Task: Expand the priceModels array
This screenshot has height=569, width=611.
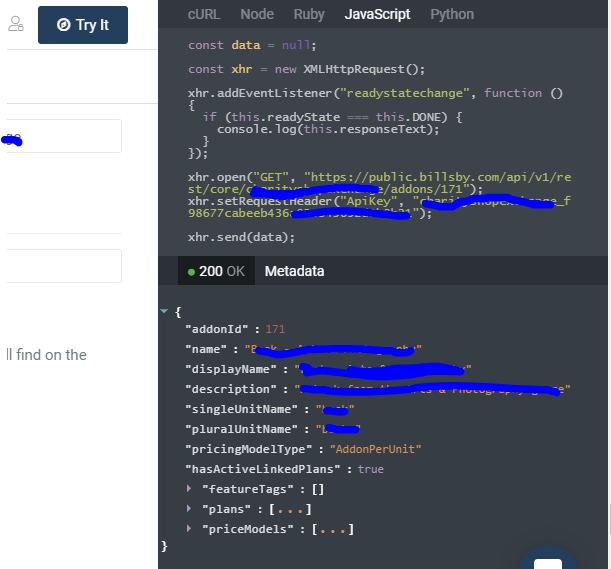Action: pos(189,528)
